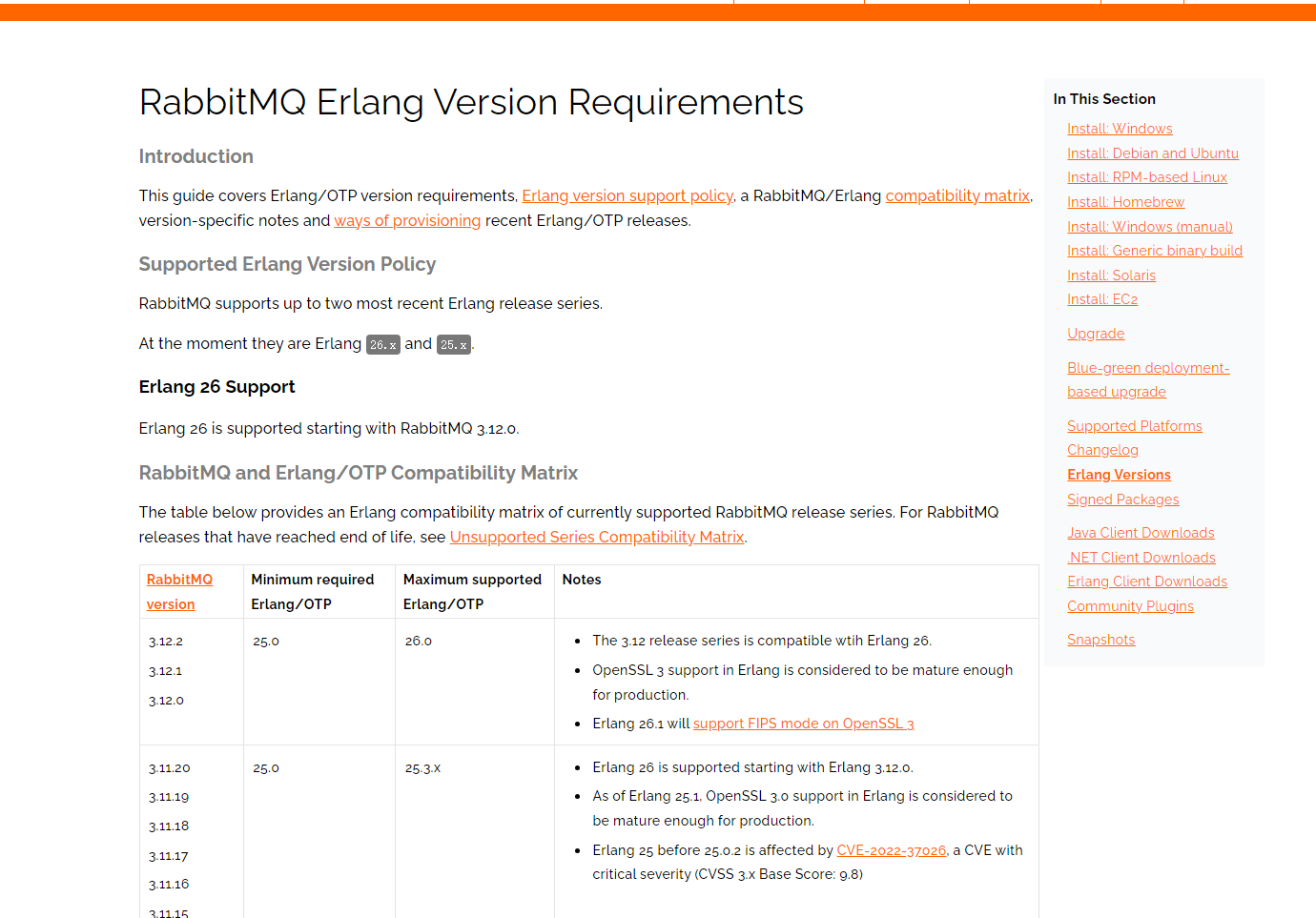Viewport: 1316px width, 918px height.
Task: Open Install: Solaris page
Action: tap(1111, 275)
